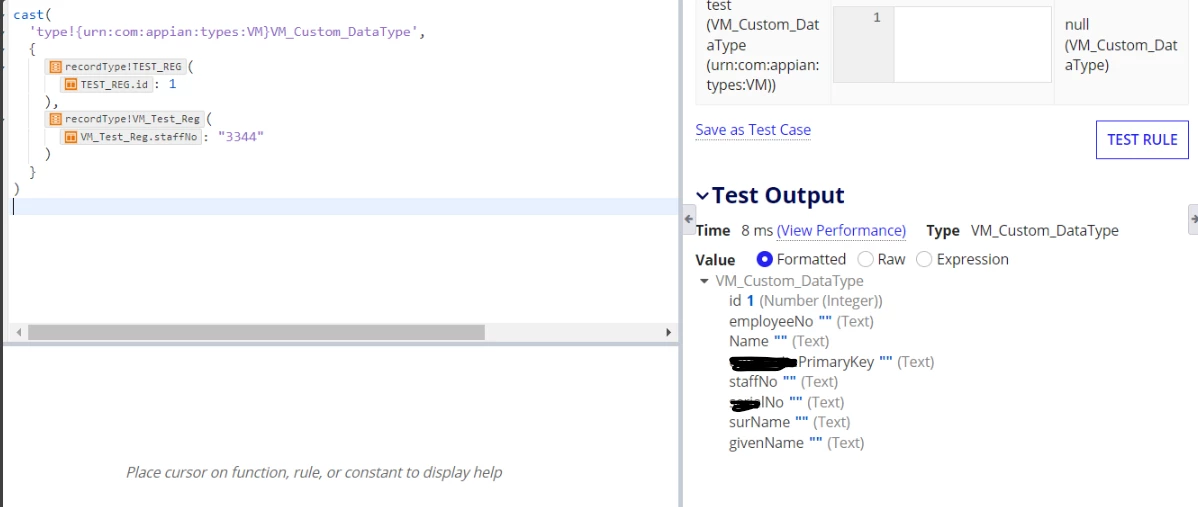Select the Expression value option
This screenshot has width=1198, height=507.
click(924, 260)
